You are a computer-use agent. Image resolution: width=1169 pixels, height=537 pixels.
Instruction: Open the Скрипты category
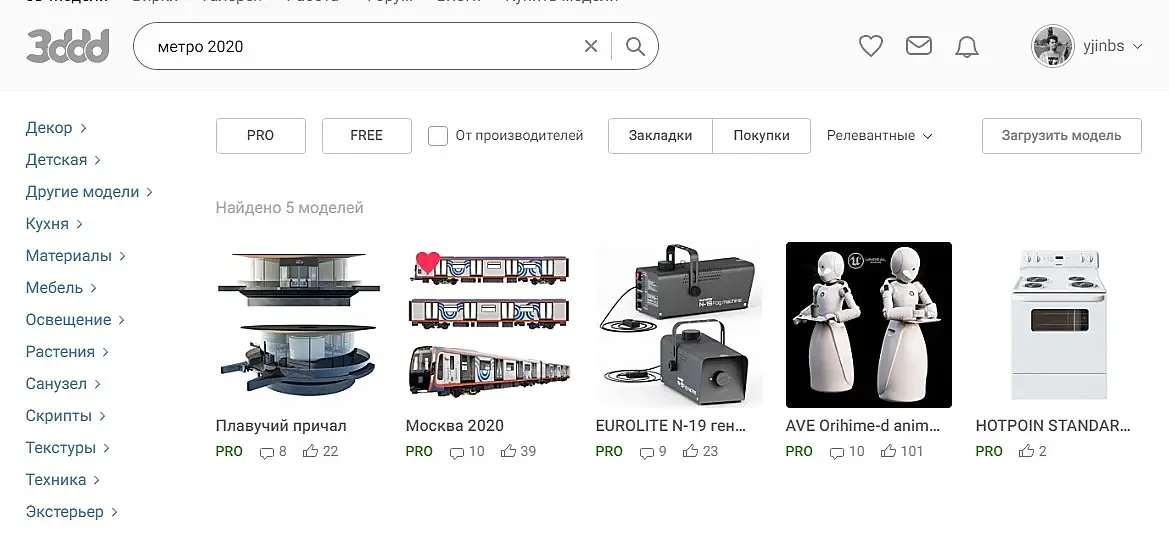66,416
